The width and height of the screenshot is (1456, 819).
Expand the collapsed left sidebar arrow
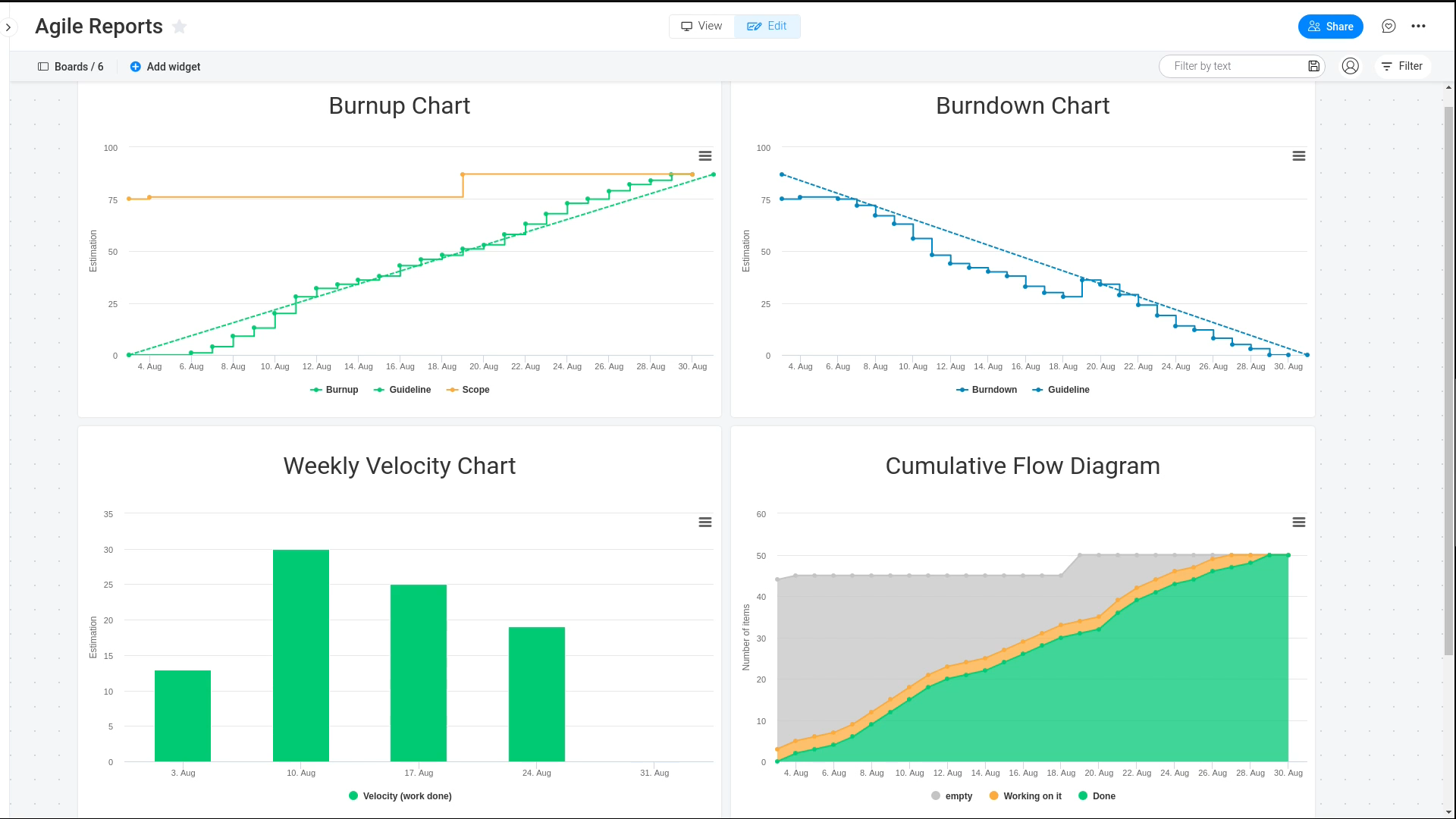(x=8, y=28)
